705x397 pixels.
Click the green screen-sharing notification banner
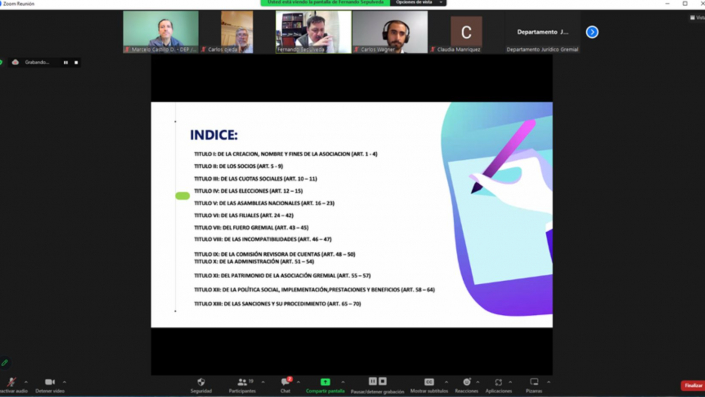point(326,3)
